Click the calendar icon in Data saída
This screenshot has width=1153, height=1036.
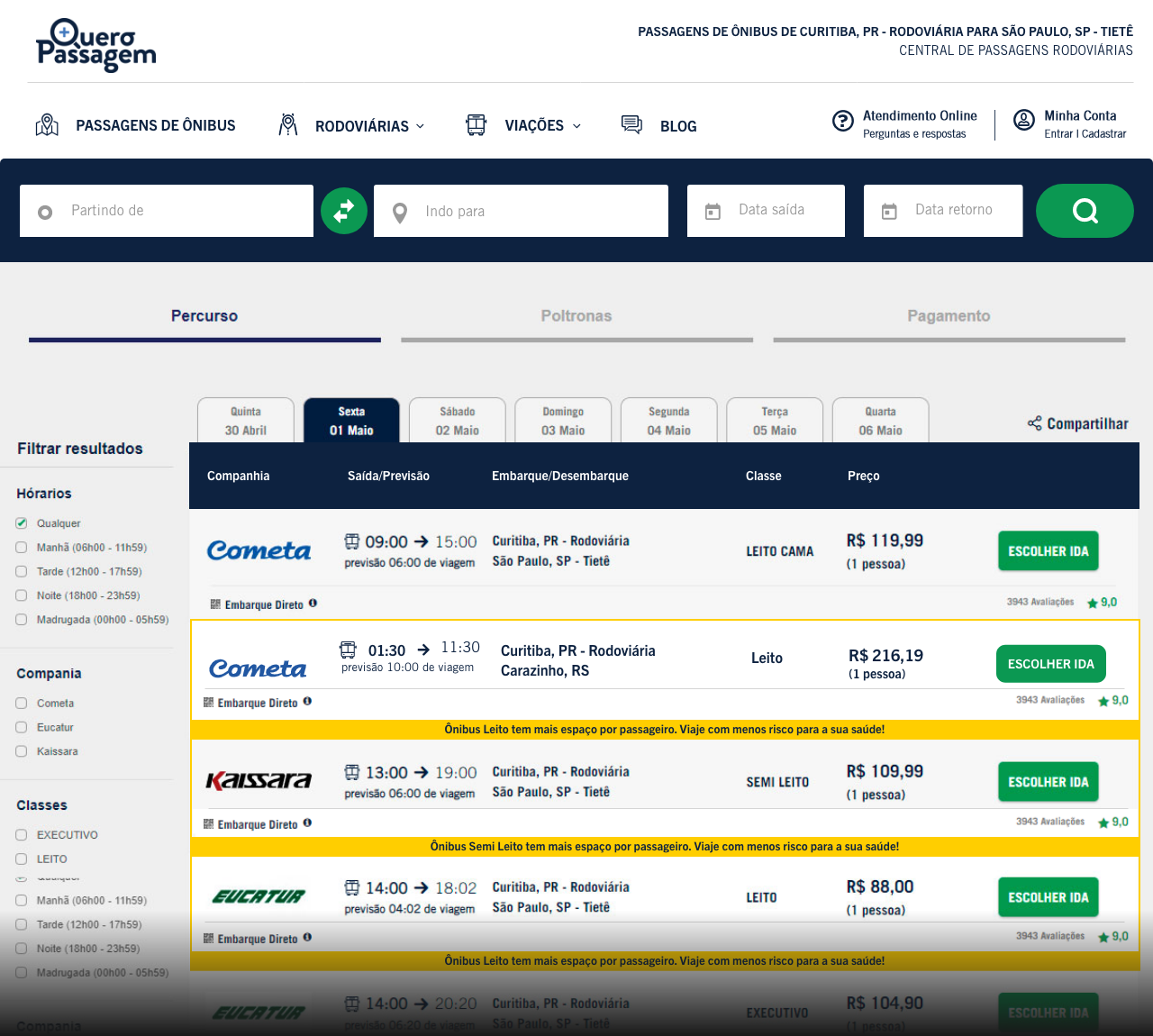pyautogui.click(x=713, y=212)
